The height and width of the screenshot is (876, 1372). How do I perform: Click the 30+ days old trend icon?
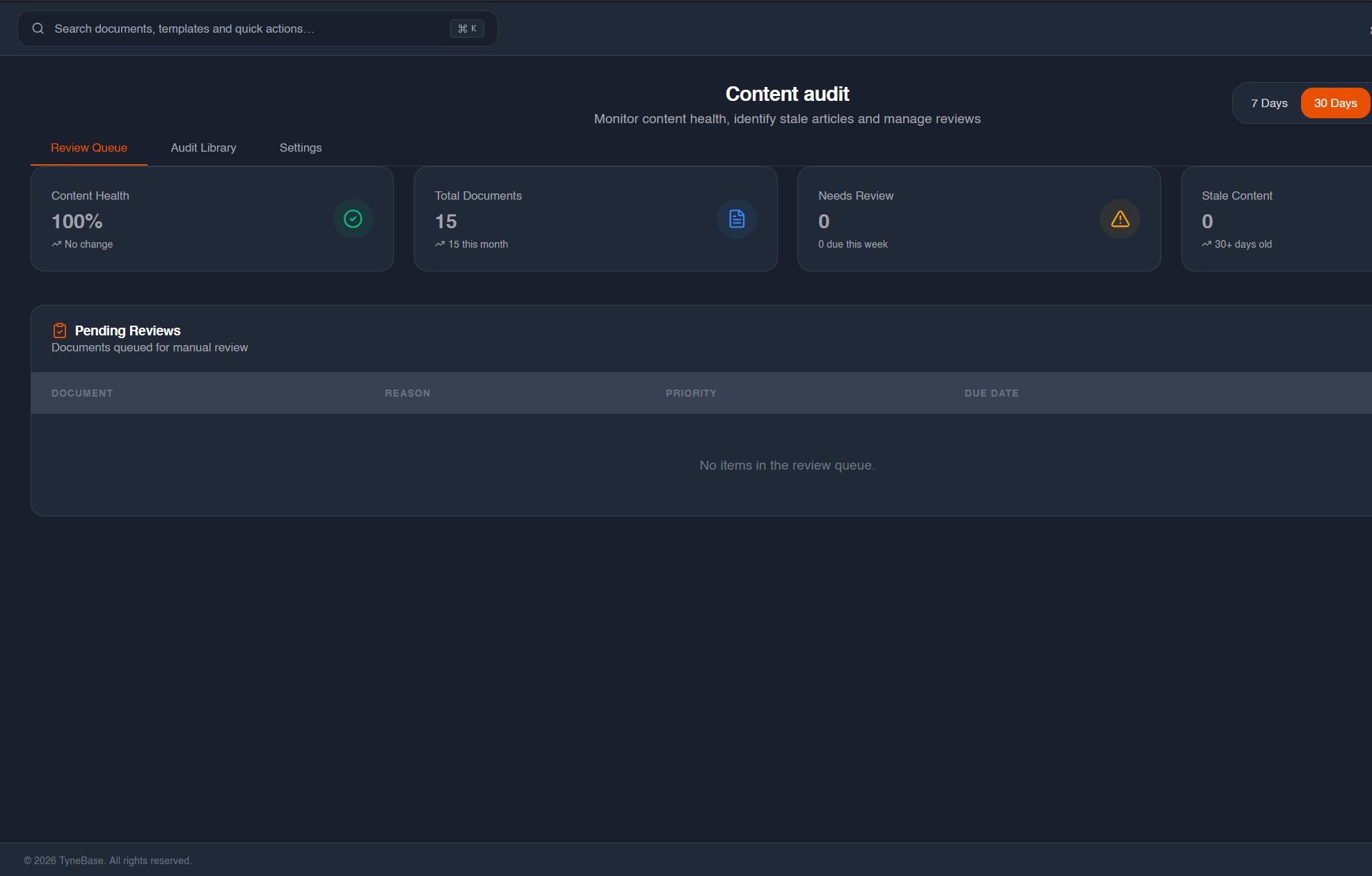pos(1206,244)
